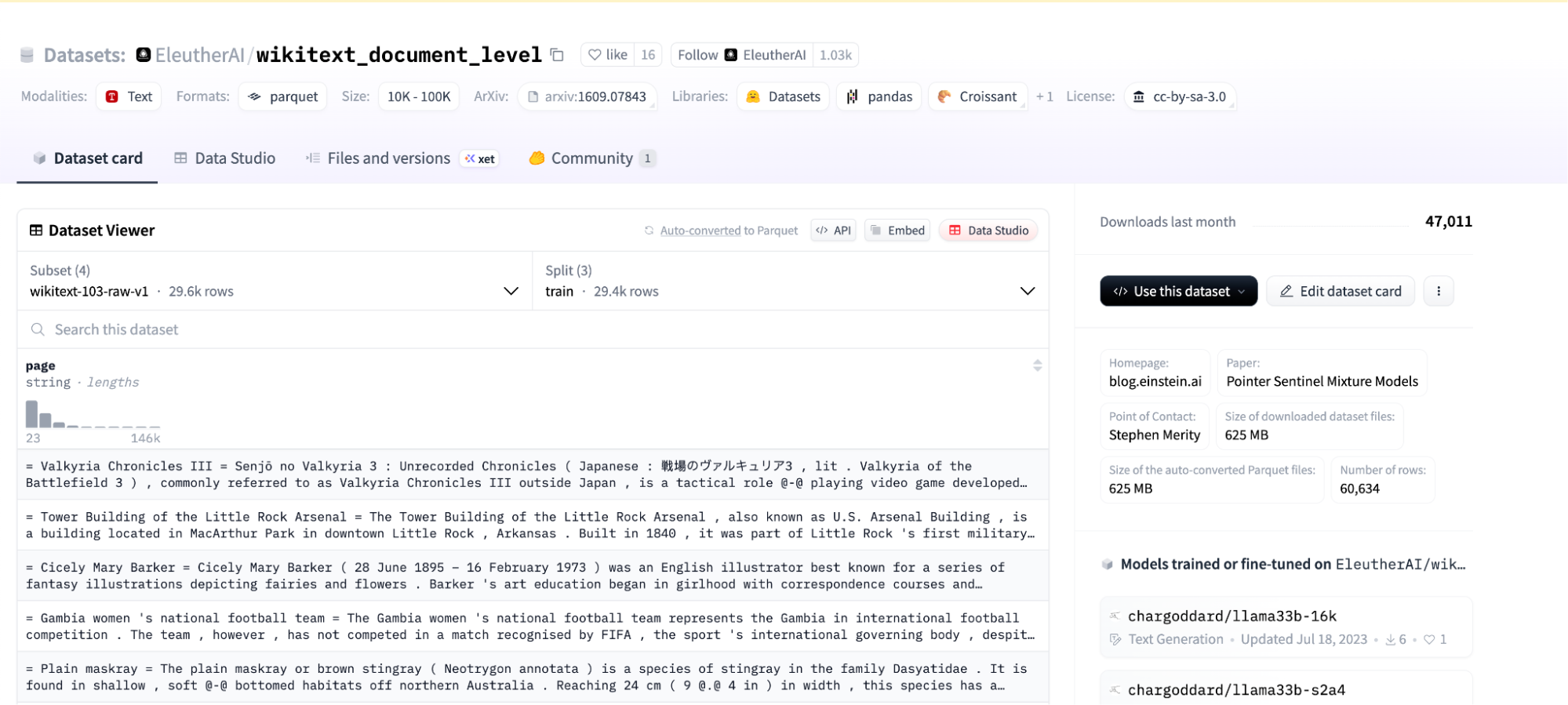This screenshot has width=1568, height=705.
Task: Open the Use this dataset dropdown
Action: click(1177, 291)
